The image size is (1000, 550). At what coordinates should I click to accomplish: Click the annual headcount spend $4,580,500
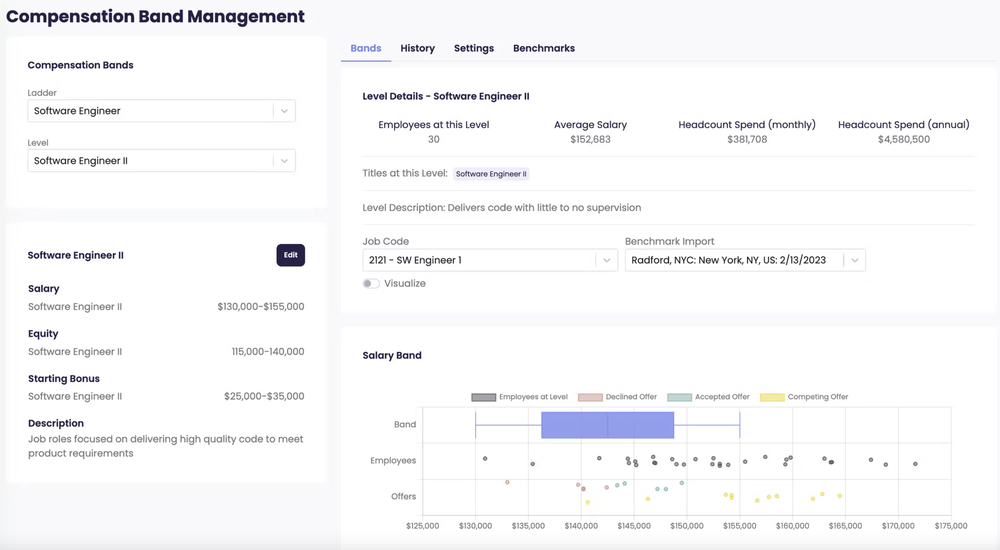point(904,140)
